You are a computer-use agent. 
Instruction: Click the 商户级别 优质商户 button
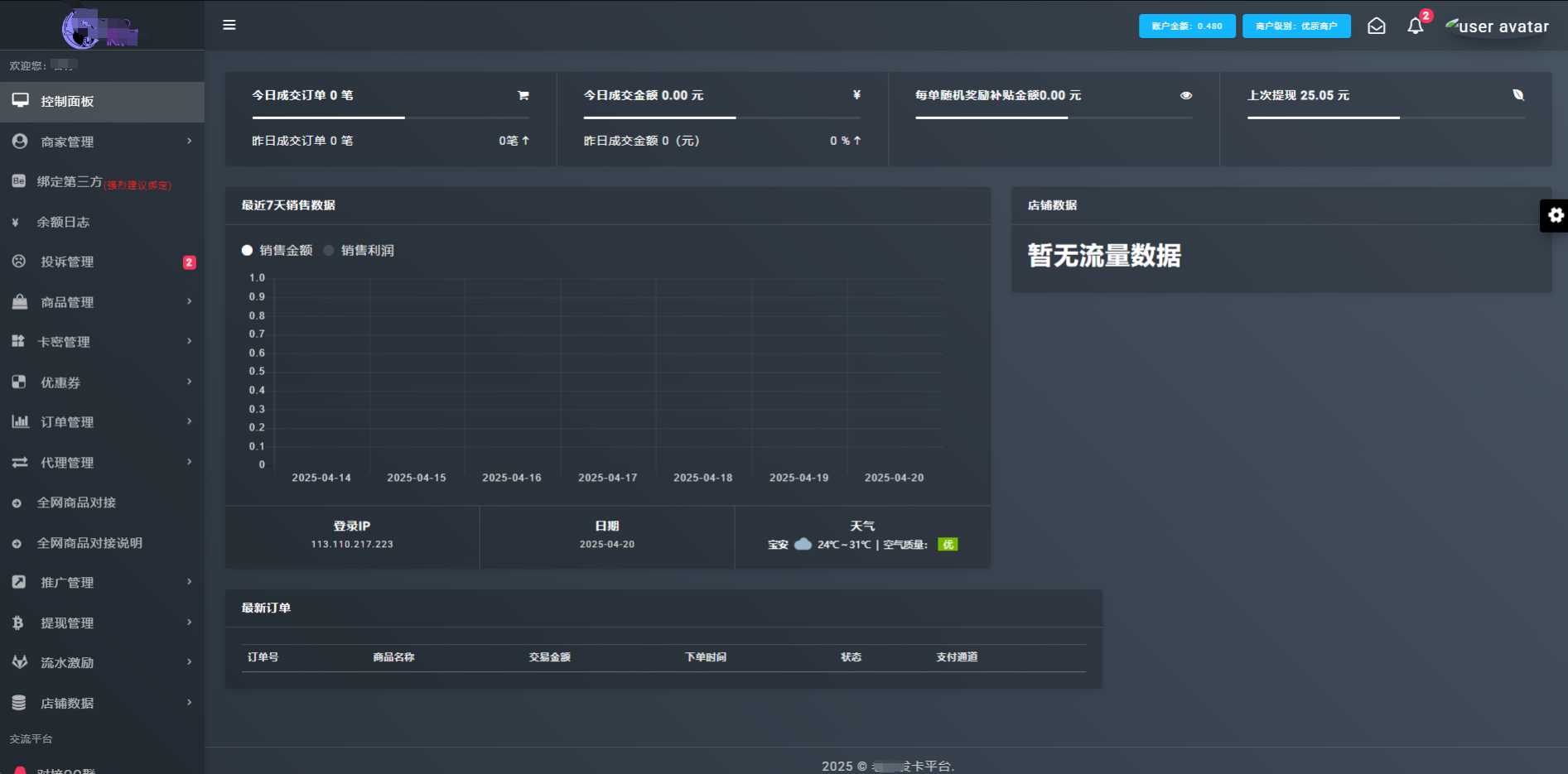point(1296,26)
